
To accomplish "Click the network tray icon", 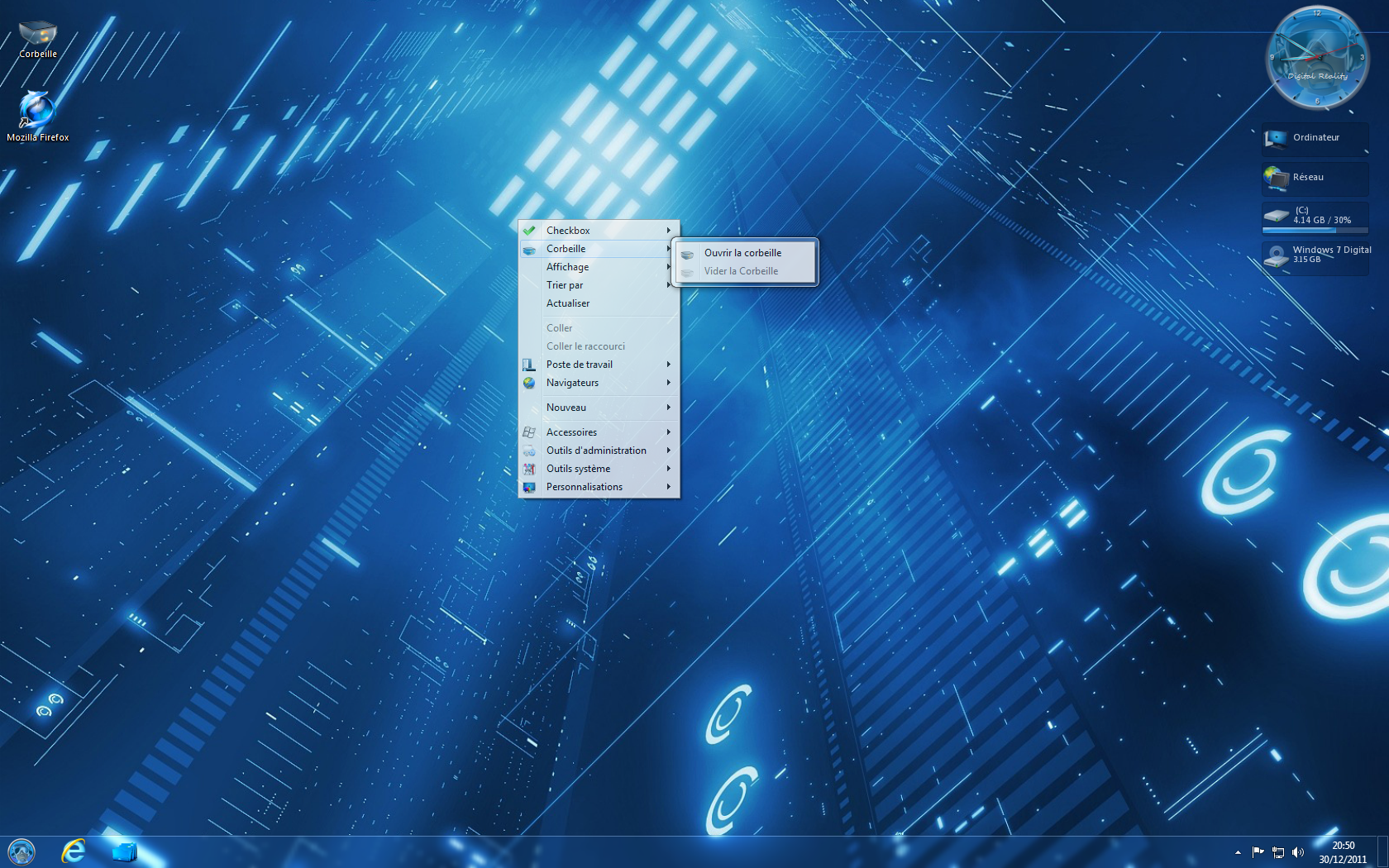I will pyautogui.click(x=1278, y=852).
